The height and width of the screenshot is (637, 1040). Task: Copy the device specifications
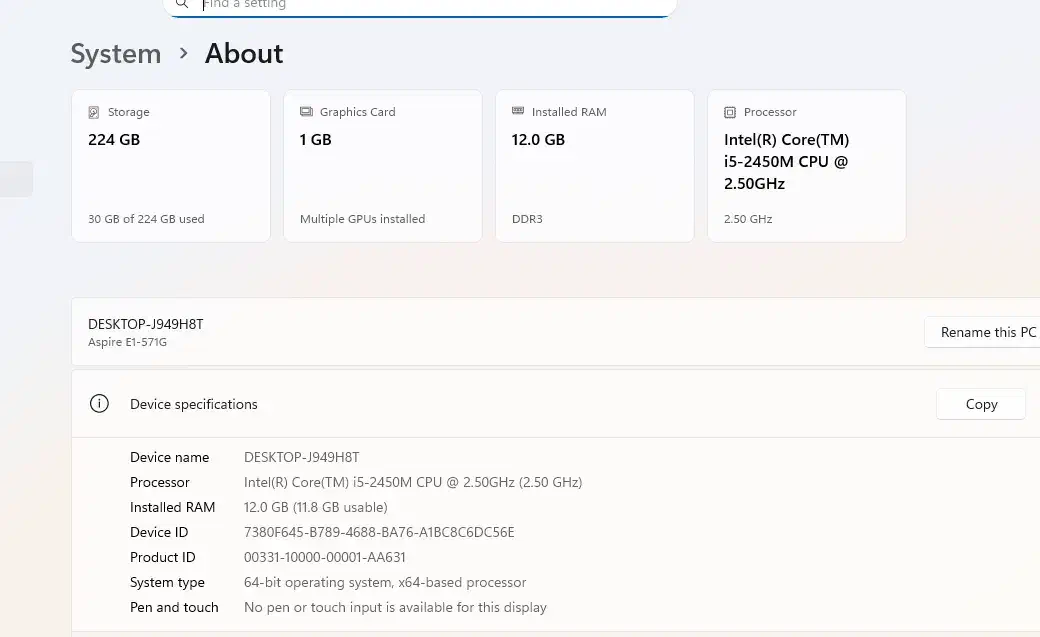click(x=981, y=404)
